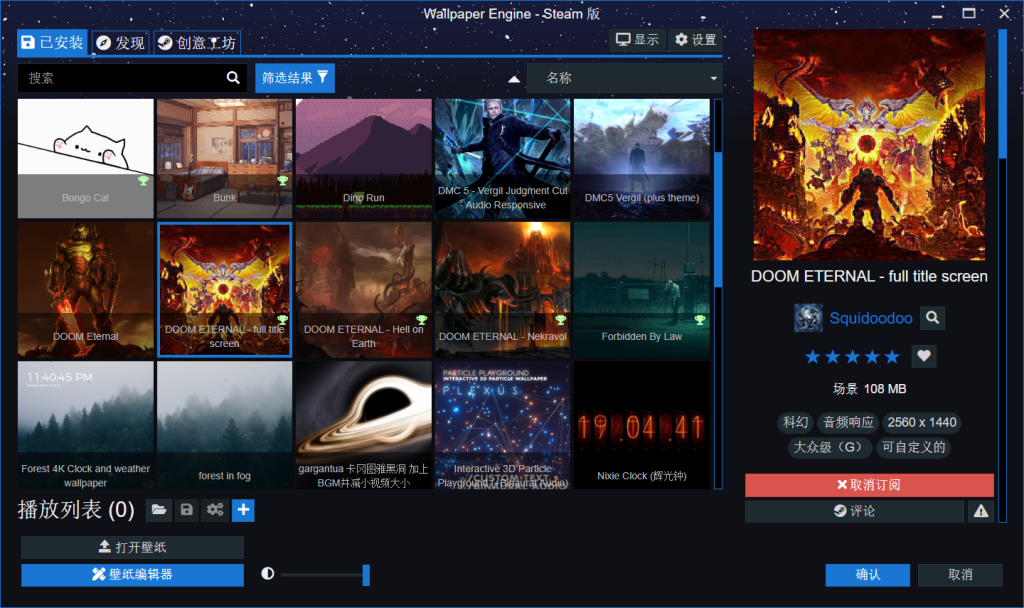Viewport: 1024px width, 608px height.
Task: Switch to the 创意工坊 tab
Action: (196, 43)
